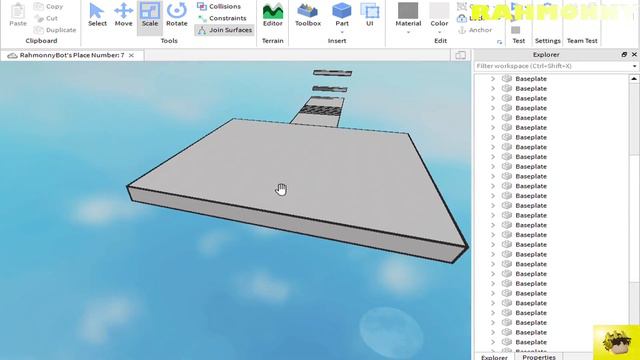Toggle the Join Surfaces option
Image resolution: width=640 pixels, height=360 pixels.
click(x=224, y=30)
